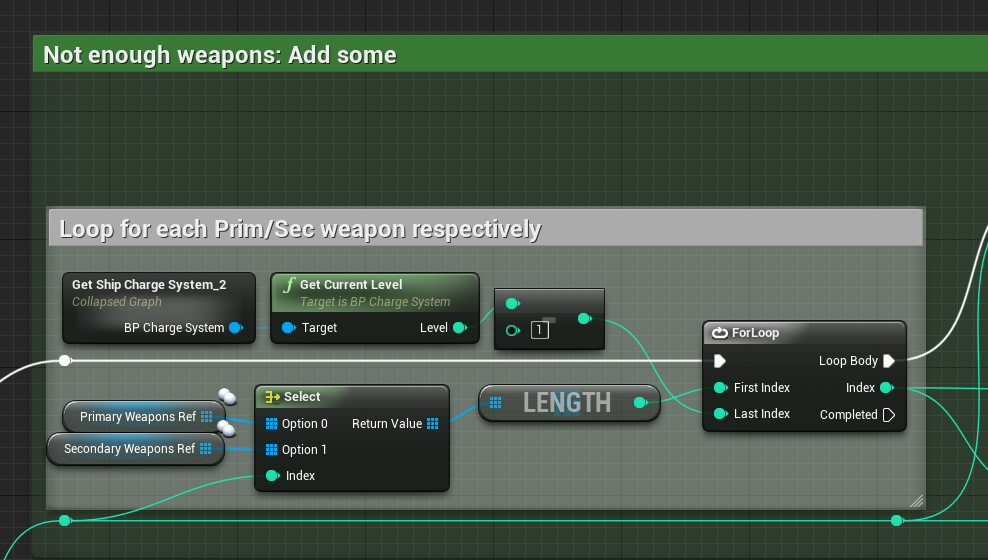This screenshot has width=988, height=560.
Task: Click the First Index pin on ForLoop
Action: (x=720, y=388)
